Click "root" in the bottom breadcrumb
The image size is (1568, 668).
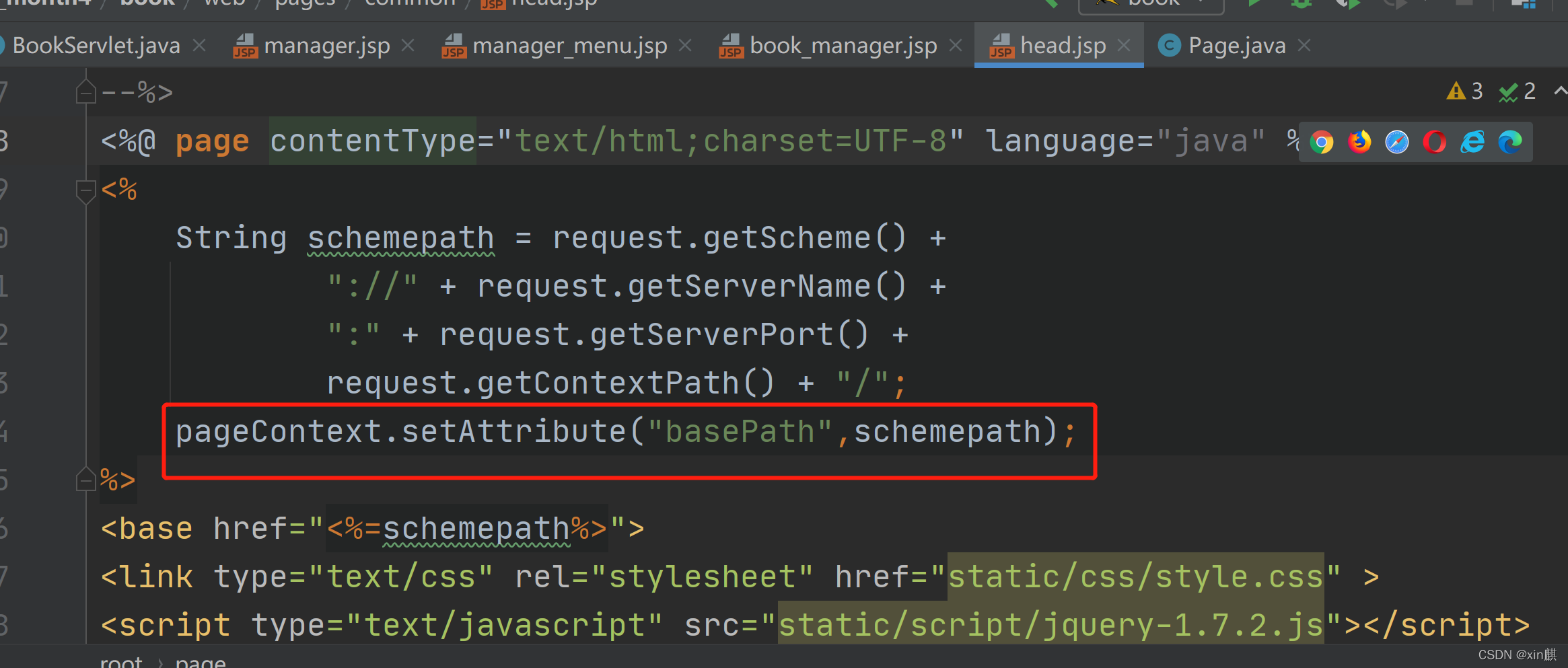121,661
